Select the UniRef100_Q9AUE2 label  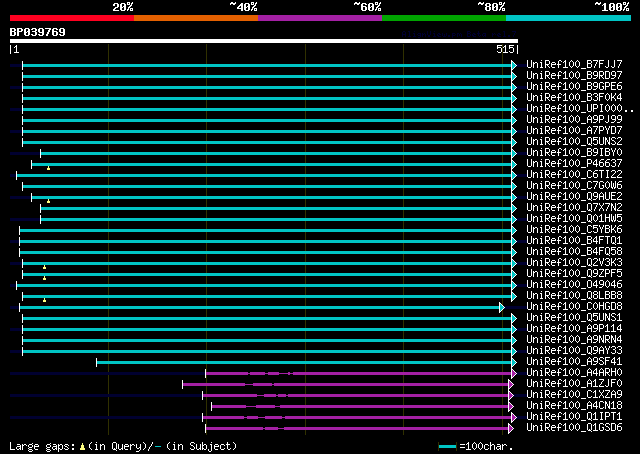coord(574,197)
